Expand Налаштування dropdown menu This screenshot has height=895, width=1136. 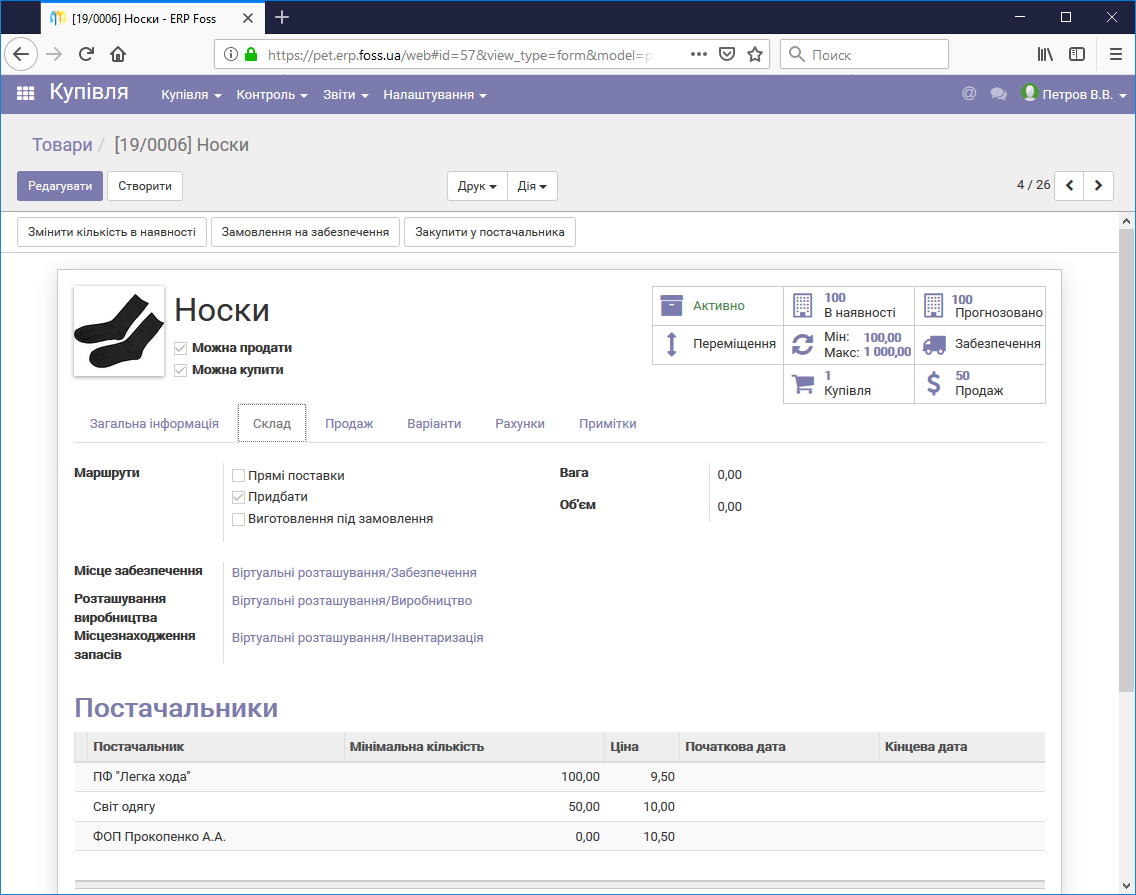(435, 95)
